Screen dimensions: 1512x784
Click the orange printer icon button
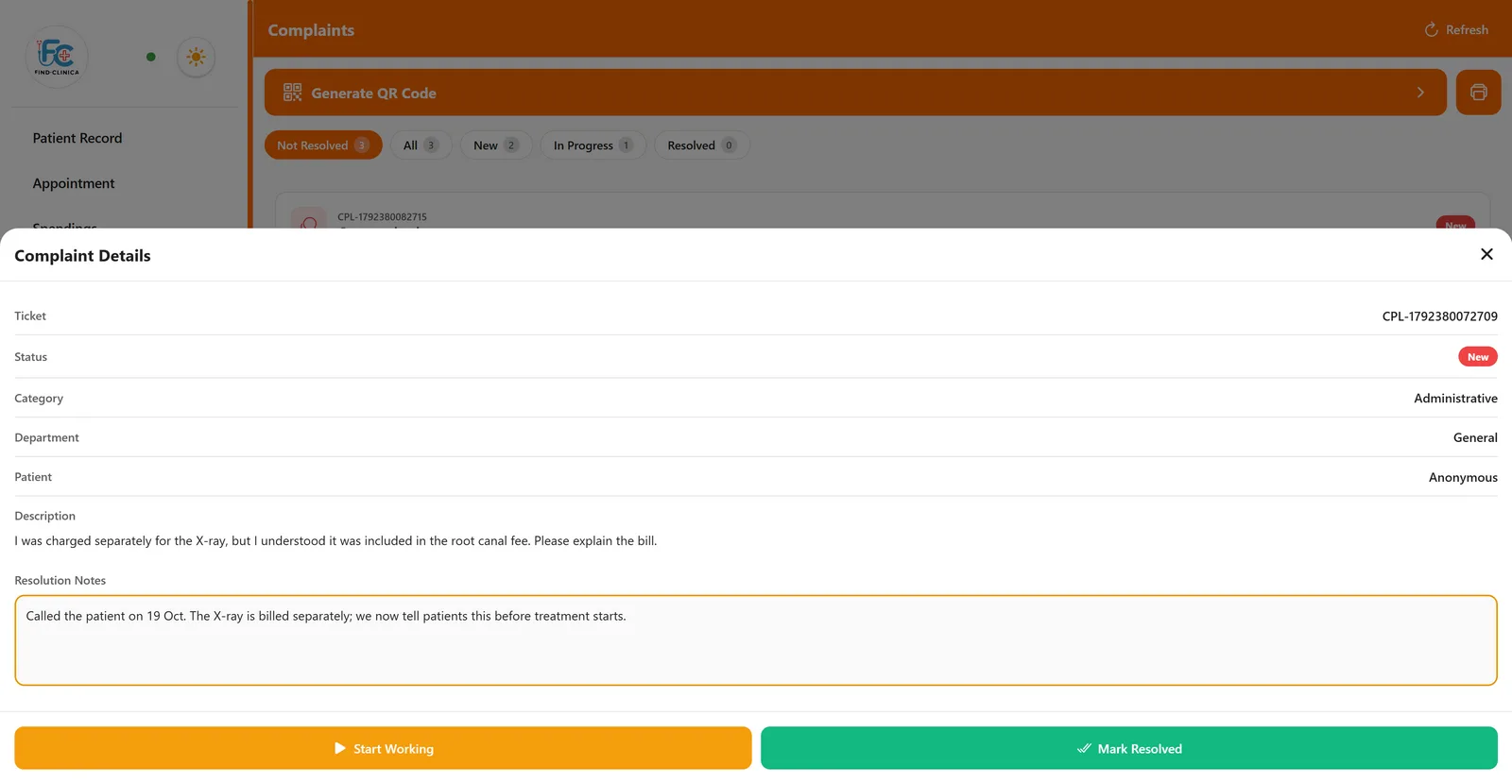click(1478, 93)
